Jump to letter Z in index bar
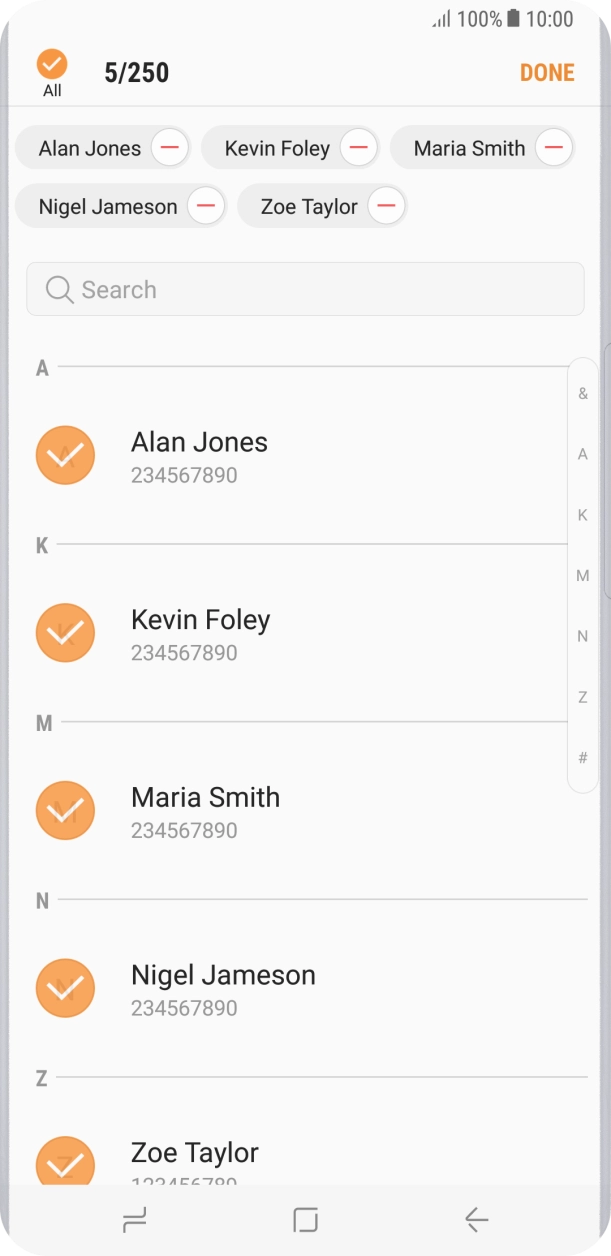The height and width of the screenshot is (1256, 611). (x=583, y=697)
